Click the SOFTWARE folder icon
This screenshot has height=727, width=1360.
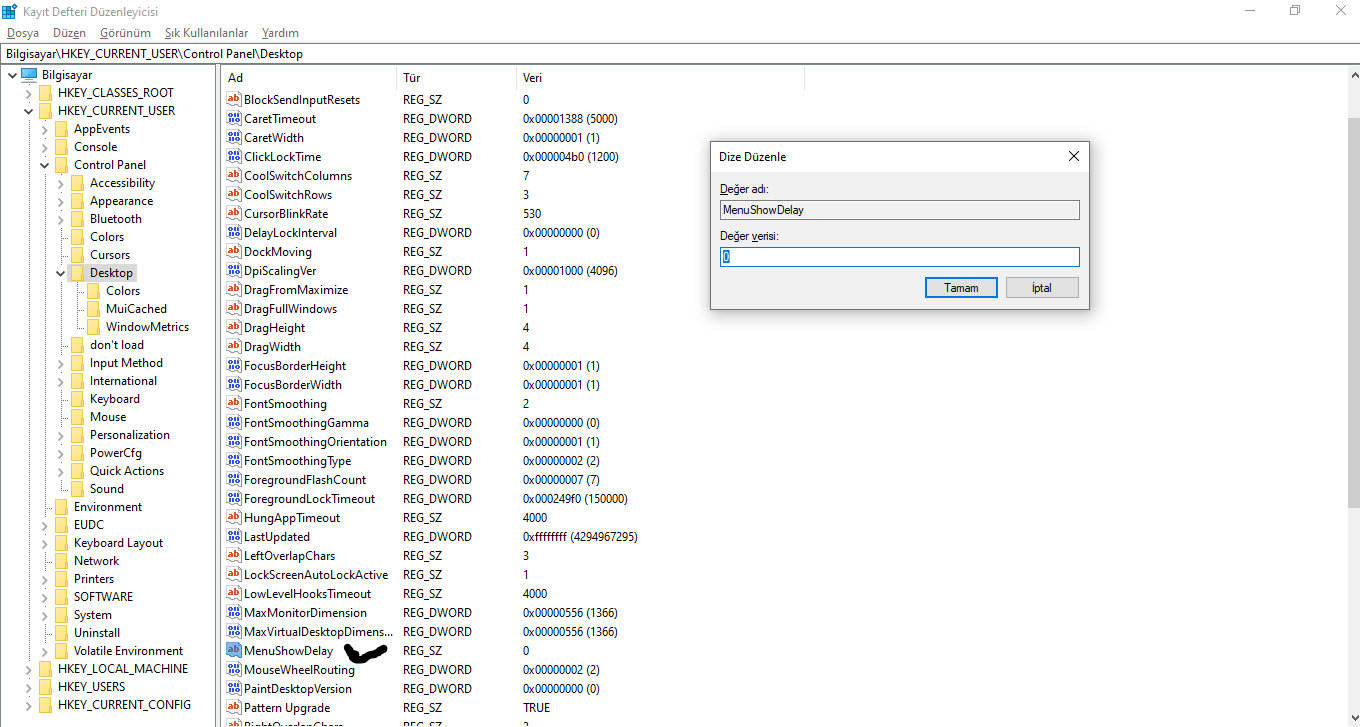click(62, 597)
